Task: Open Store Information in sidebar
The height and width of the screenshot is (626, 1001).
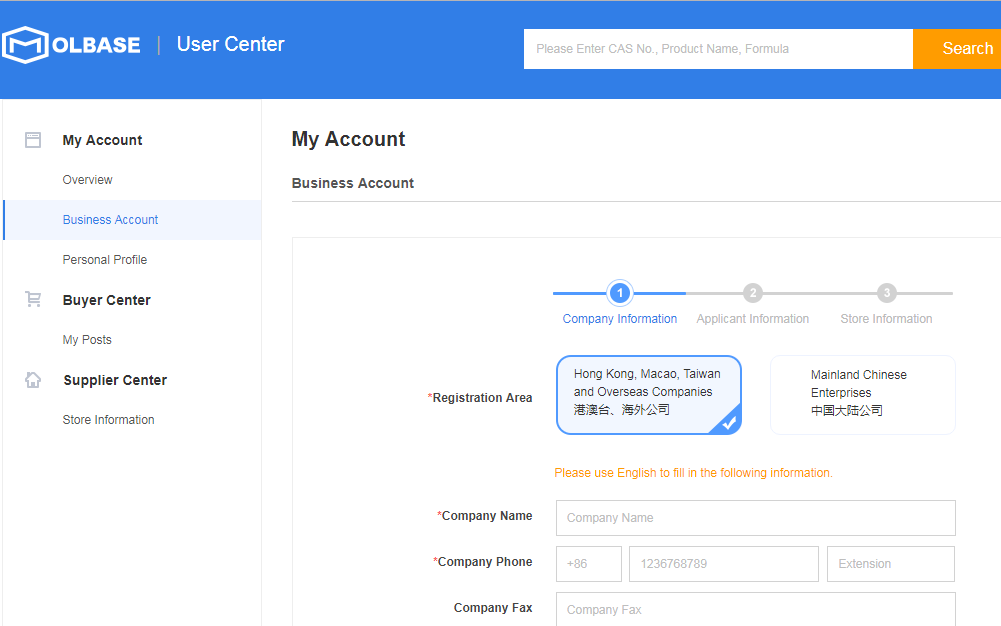Action: [109, 420]
